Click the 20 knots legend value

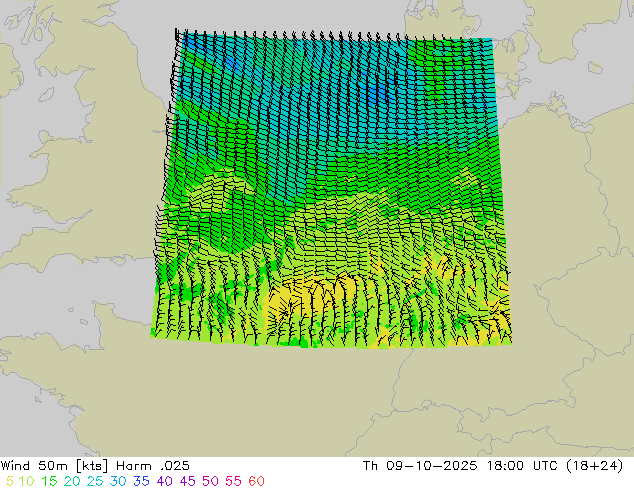(72, 481)
